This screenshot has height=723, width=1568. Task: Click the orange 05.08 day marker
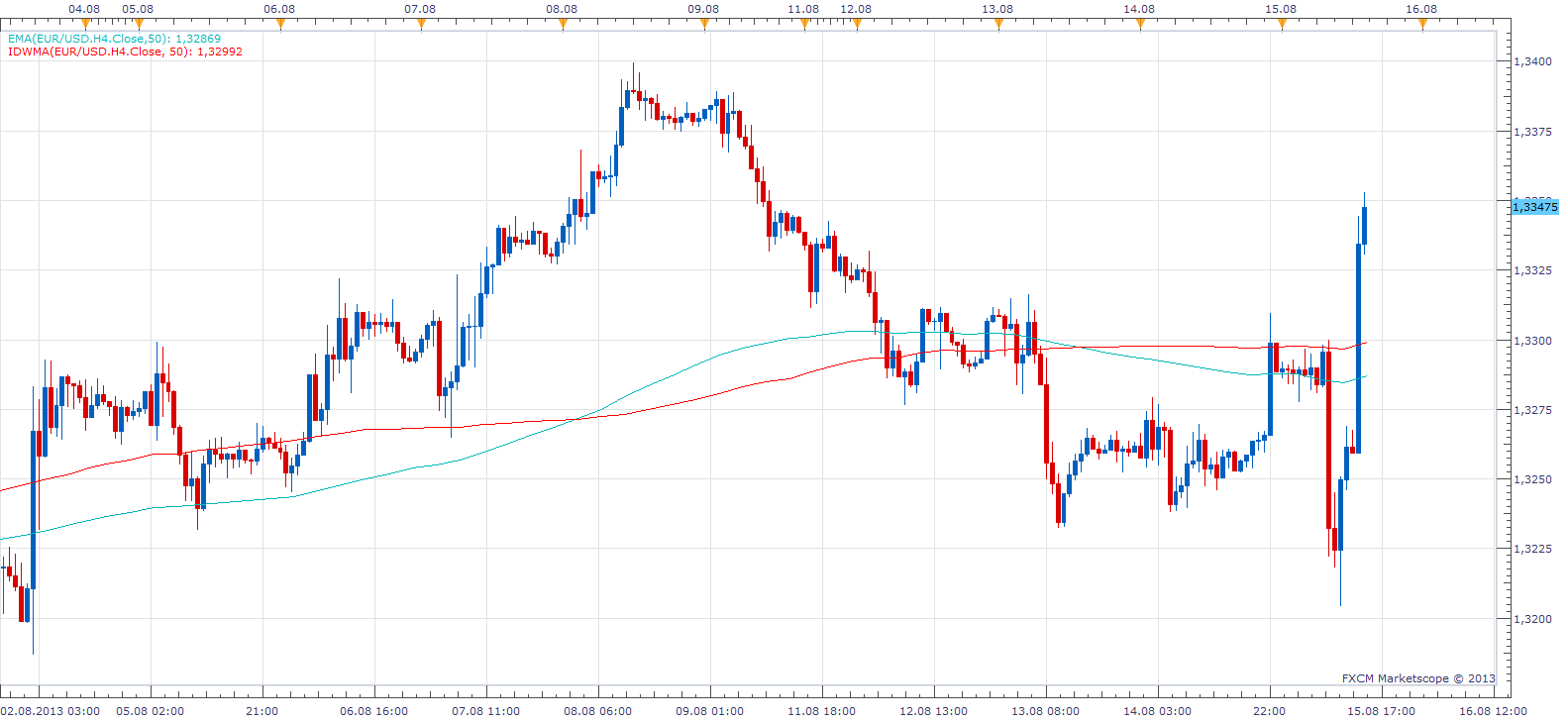(139, 23)
